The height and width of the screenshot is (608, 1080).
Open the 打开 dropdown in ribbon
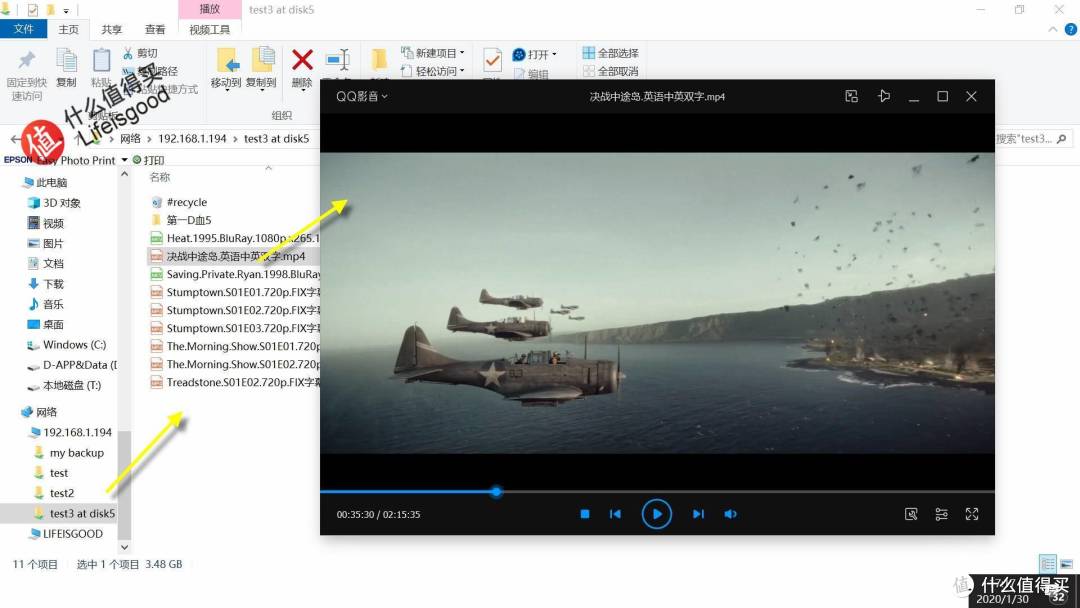pyautogui.click(x=534, y=54)
